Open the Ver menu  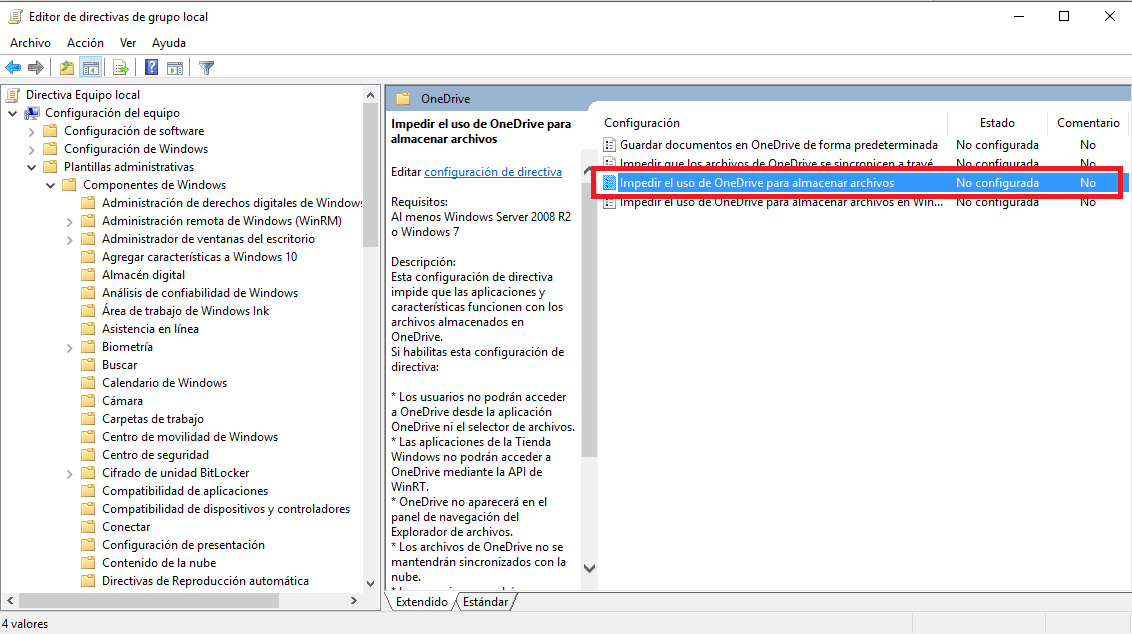(x=128, y=43)
